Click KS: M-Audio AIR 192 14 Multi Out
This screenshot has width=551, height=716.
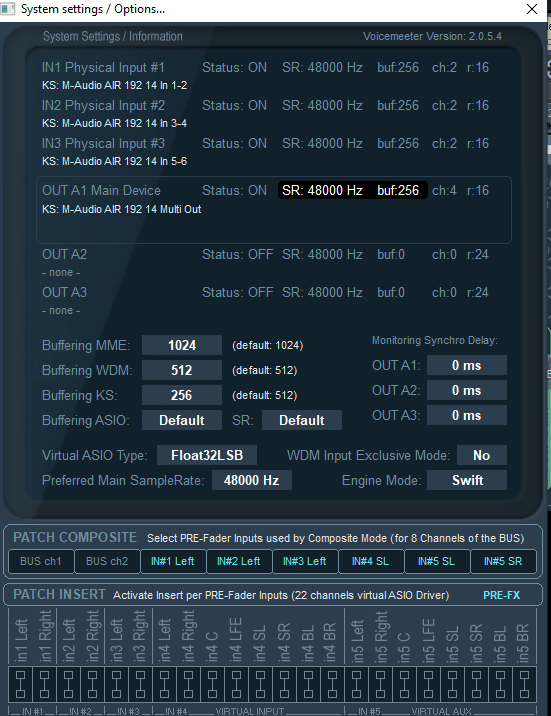click(x=121, y=209)
